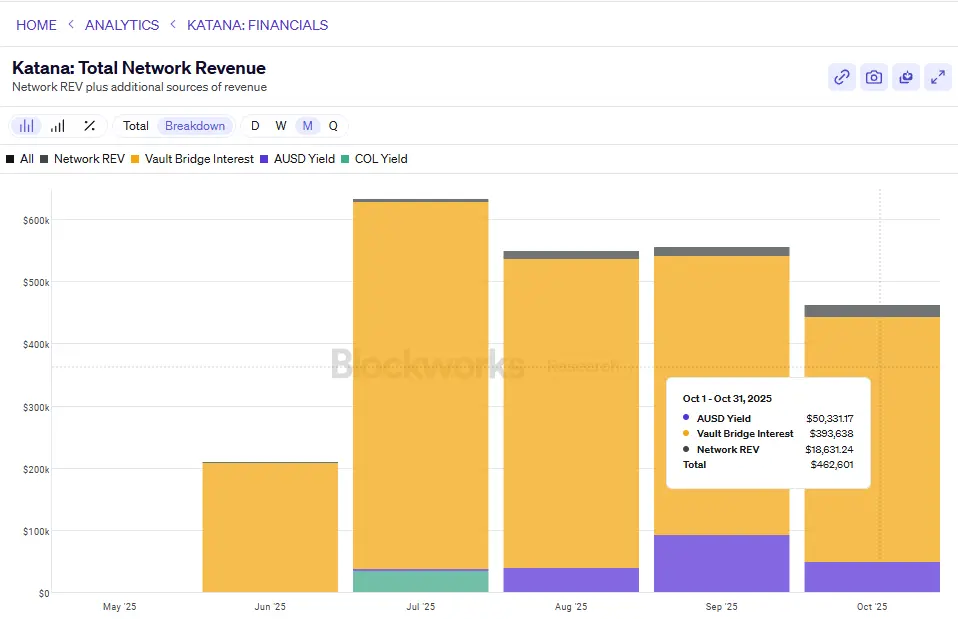The width and height of the screenshot is (958, 619).
Task: Switch to the ascending bars chart icon
Action: pos(58,126)
